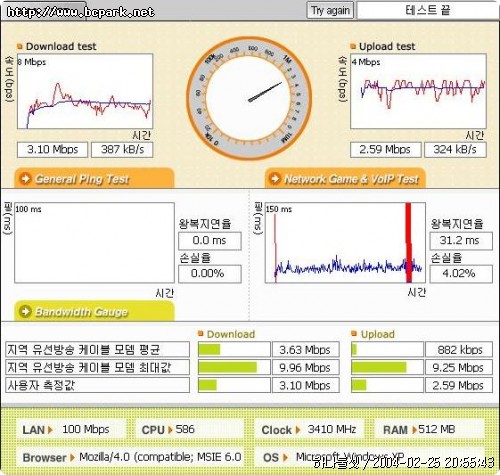This screenshot has width=500, height=475.
Task: Click the 9.96 Mbps download bar
Action: tap(234, 367)
